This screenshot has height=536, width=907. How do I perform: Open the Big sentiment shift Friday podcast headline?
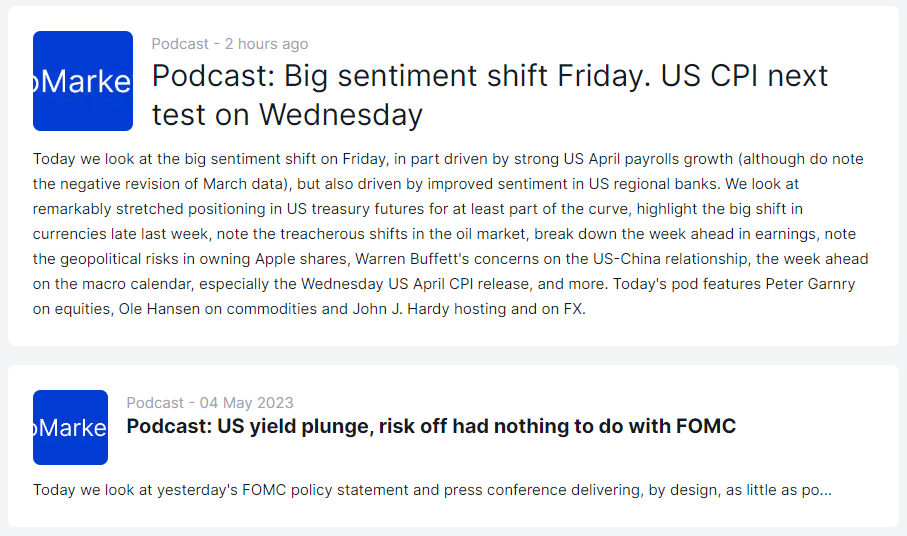point(490,95)
